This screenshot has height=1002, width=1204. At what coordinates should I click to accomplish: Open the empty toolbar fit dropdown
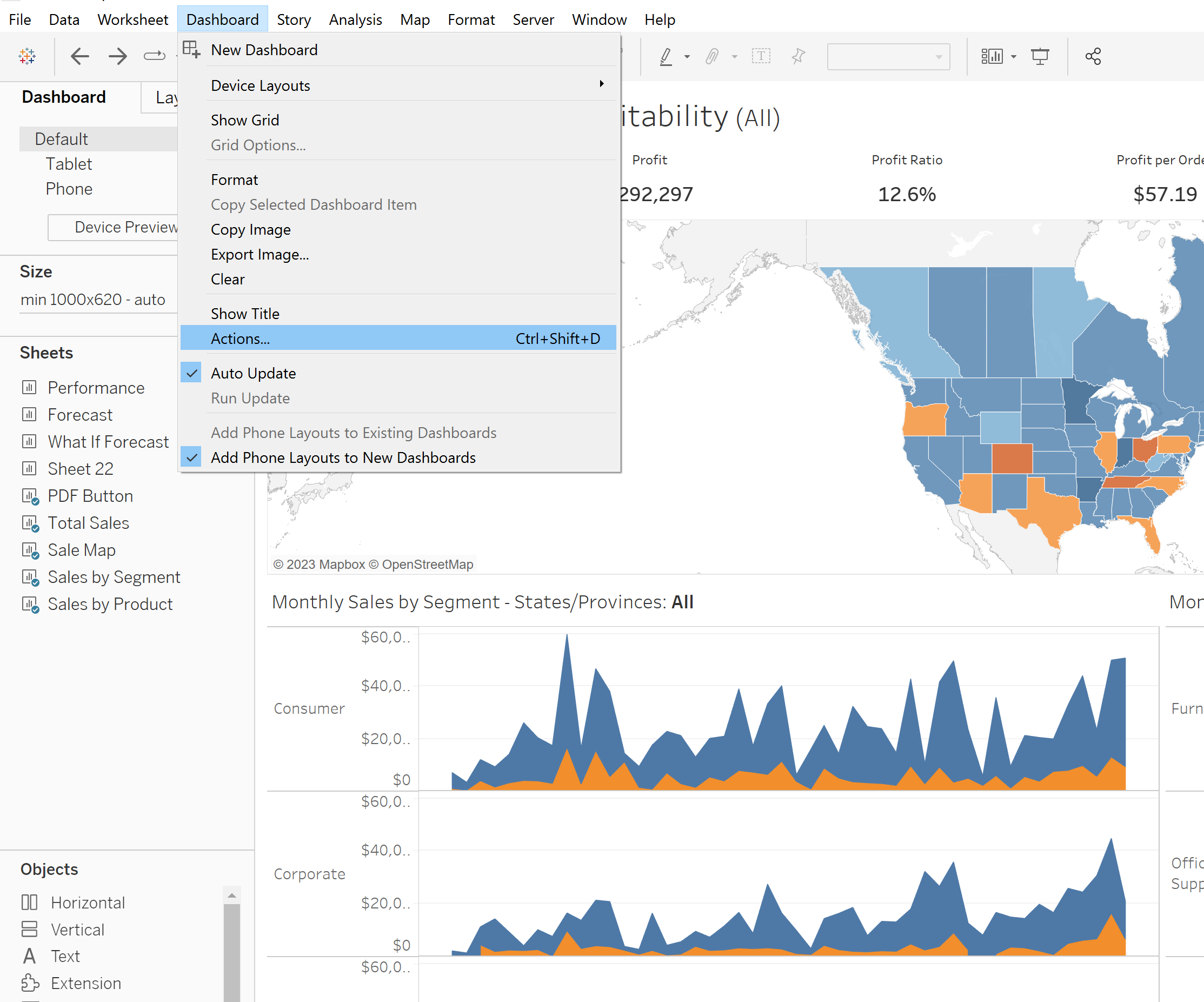(x=888, y=57)
